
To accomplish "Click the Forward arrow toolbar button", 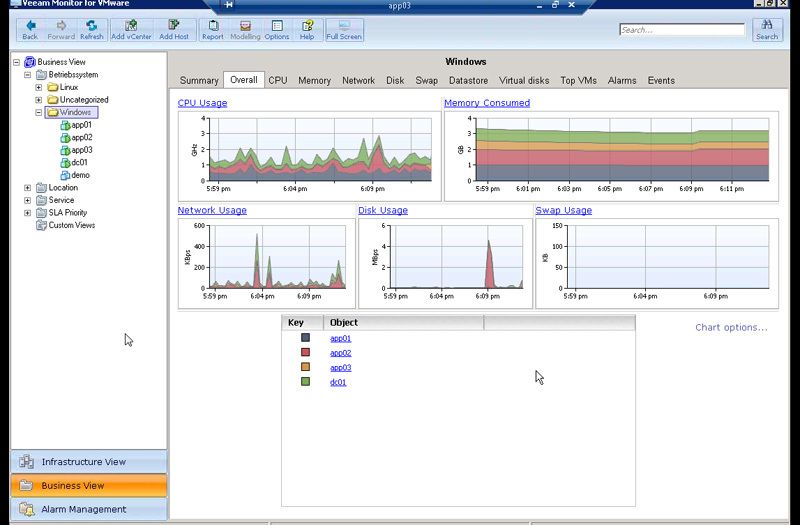I will [61, 30].
